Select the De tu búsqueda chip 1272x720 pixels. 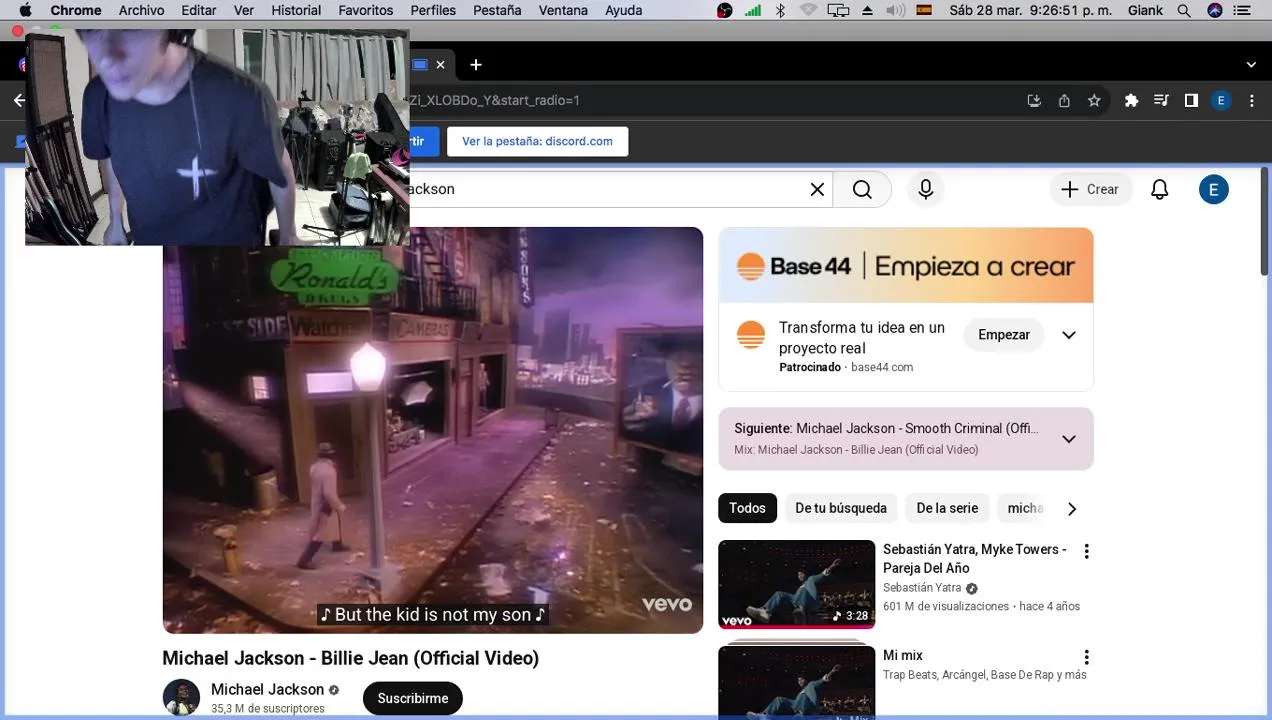pyautogui.click(x=841, y=508)
